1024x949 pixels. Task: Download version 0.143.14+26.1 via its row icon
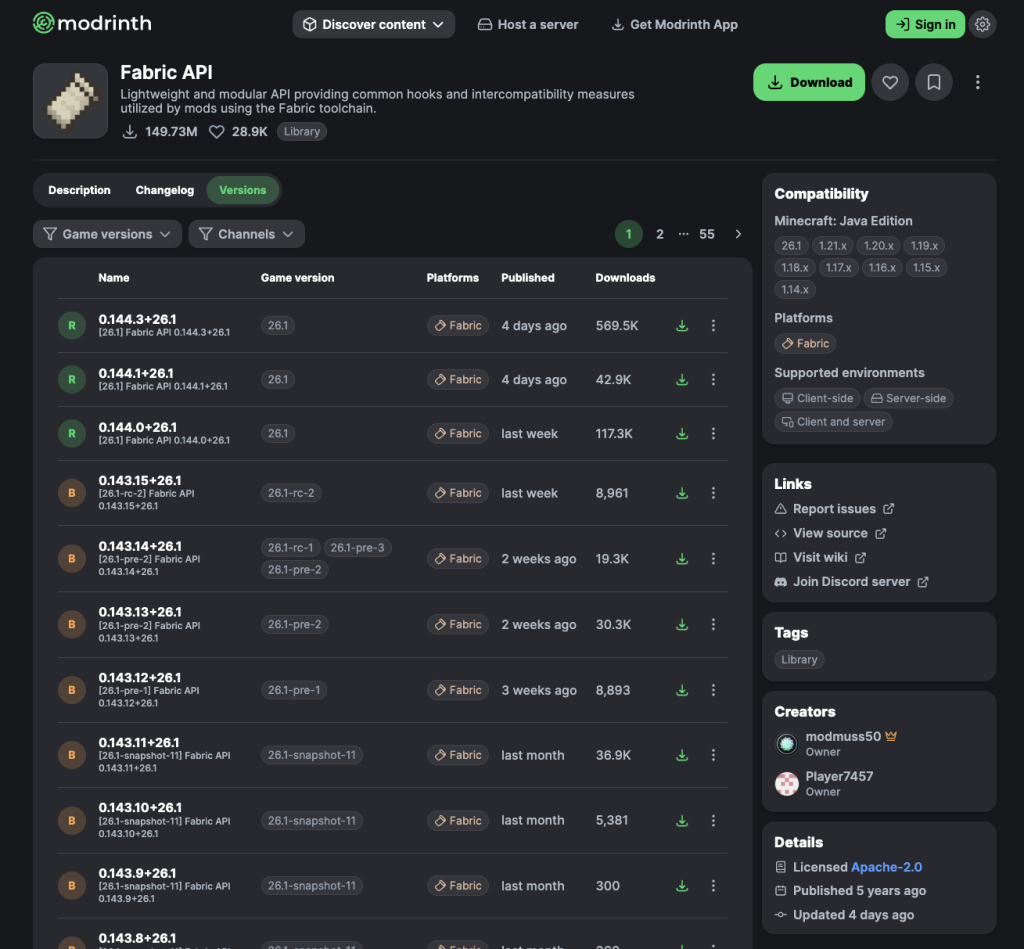(682, 558)
